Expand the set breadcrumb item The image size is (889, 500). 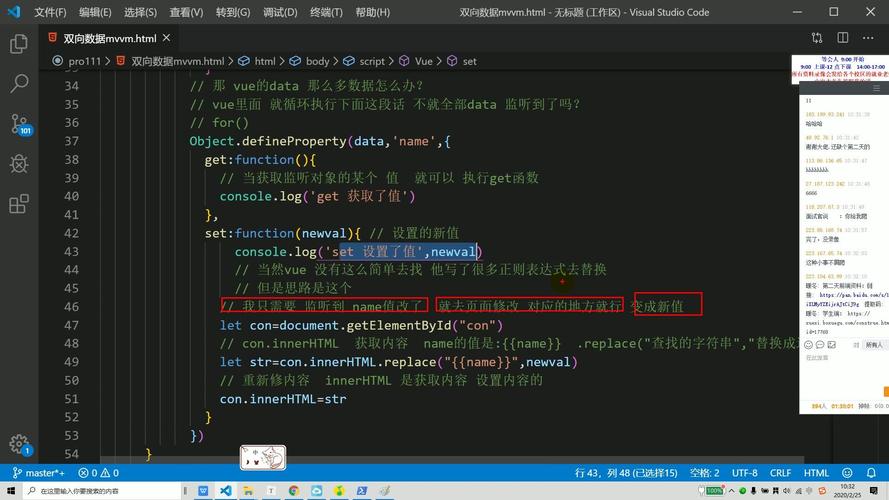click(469, 61)
